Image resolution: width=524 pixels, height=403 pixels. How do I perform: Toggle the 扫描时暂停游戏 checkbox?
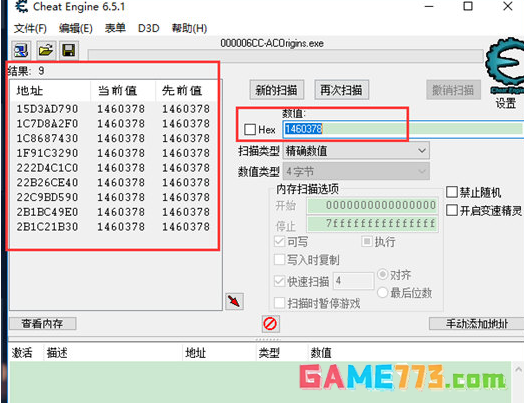[279, 303]
